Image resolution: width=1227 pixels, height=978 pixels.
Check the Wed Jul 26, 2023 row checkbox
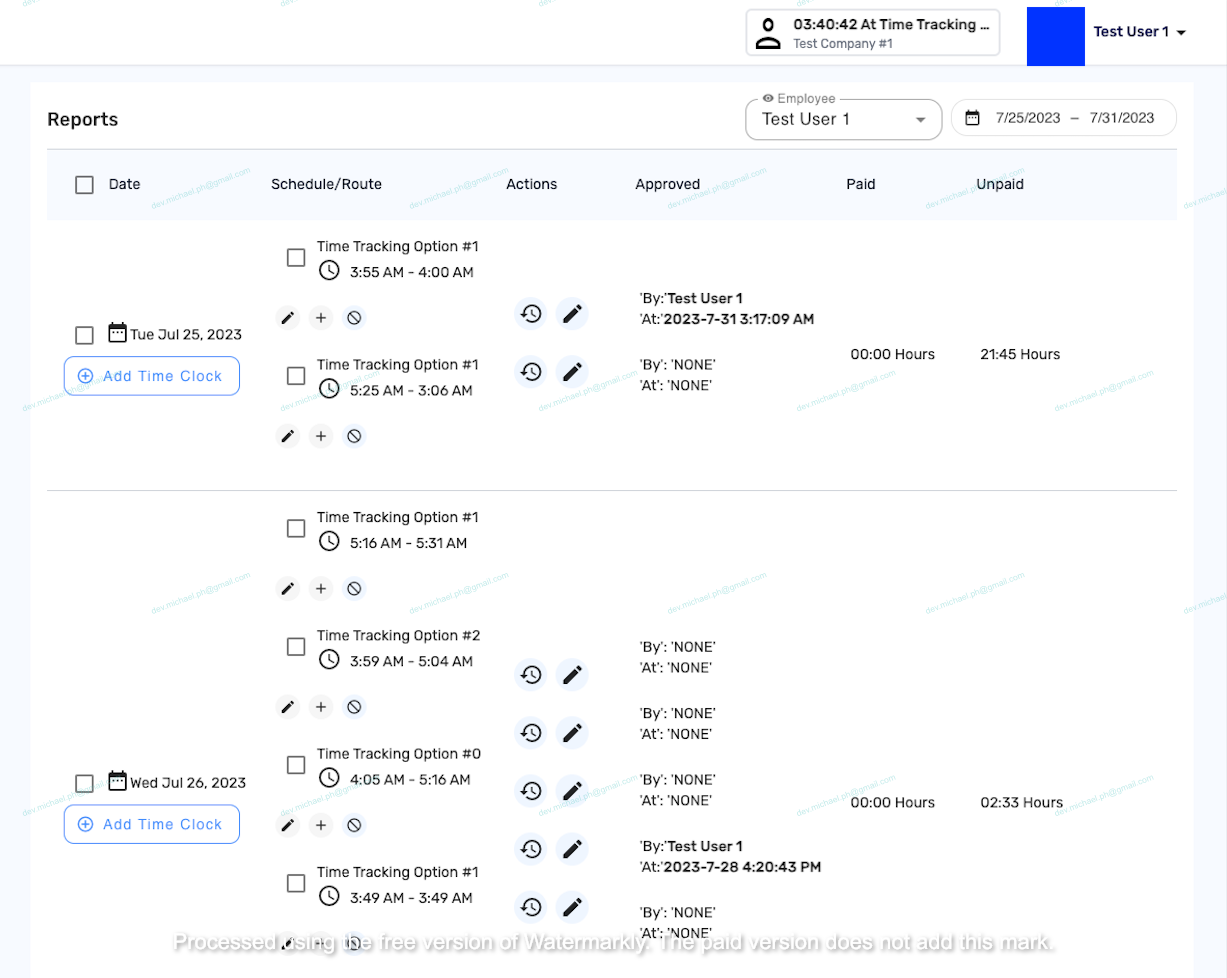tap(85, 783)
